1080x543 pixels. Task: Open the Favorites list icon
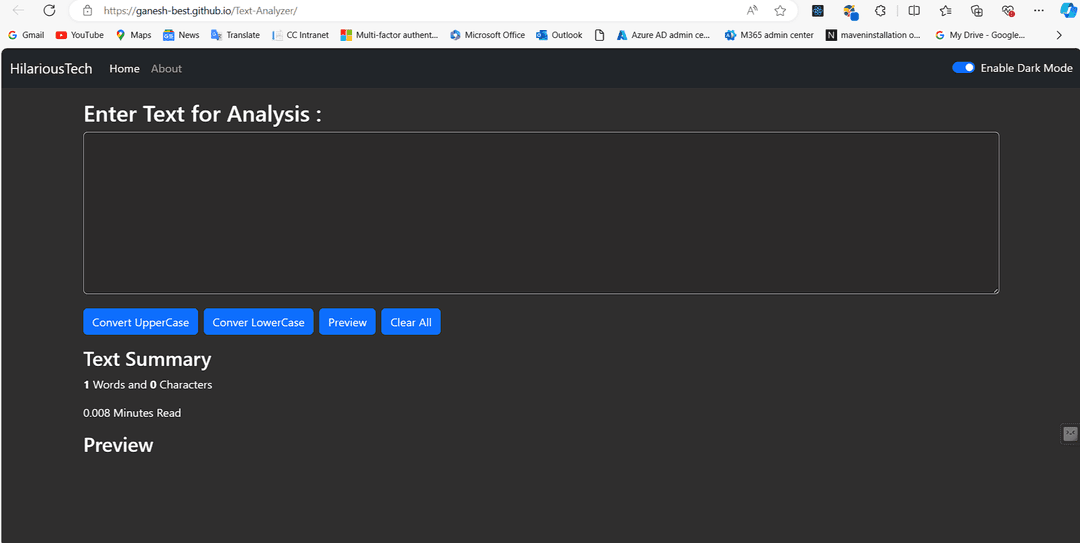click(x=946, y=10)
